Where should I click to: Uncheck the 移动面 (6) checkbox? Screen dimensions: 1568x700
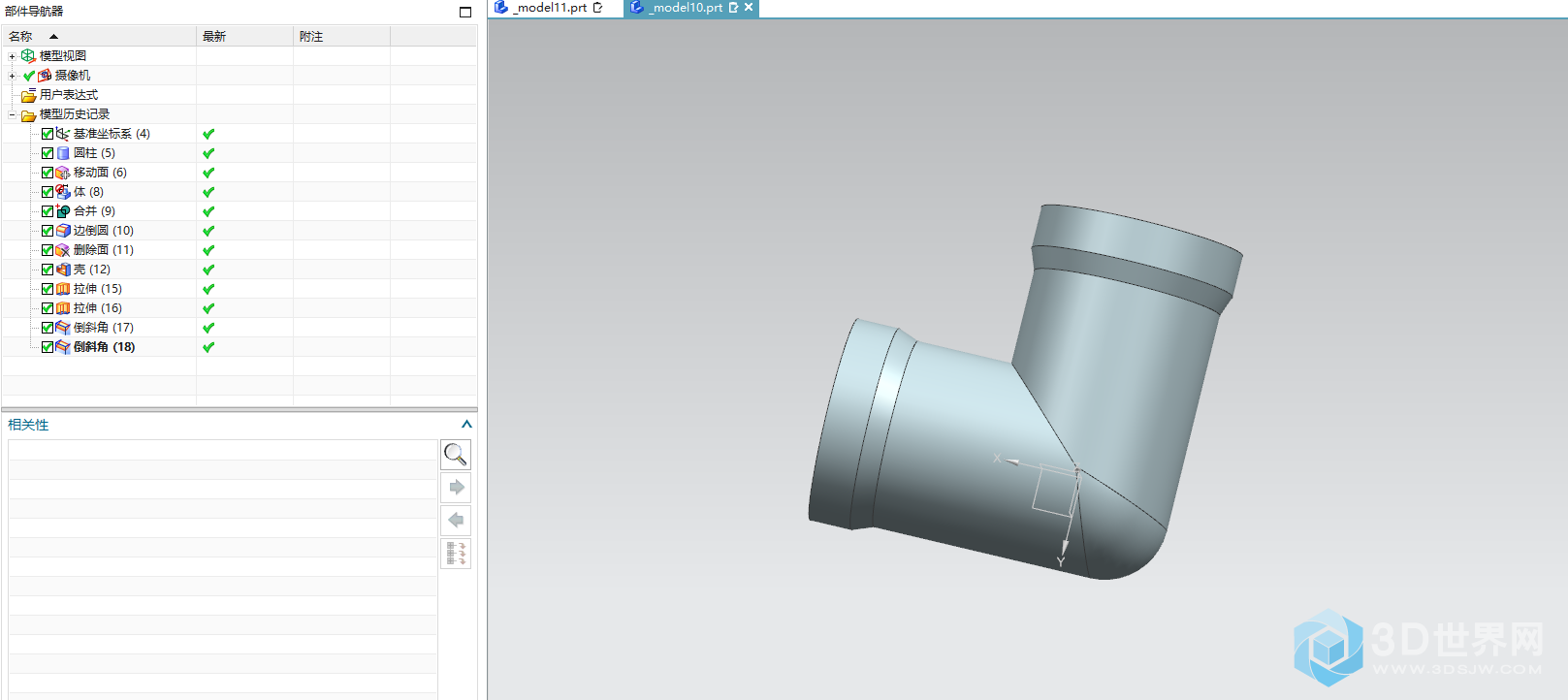click(48, 173)
